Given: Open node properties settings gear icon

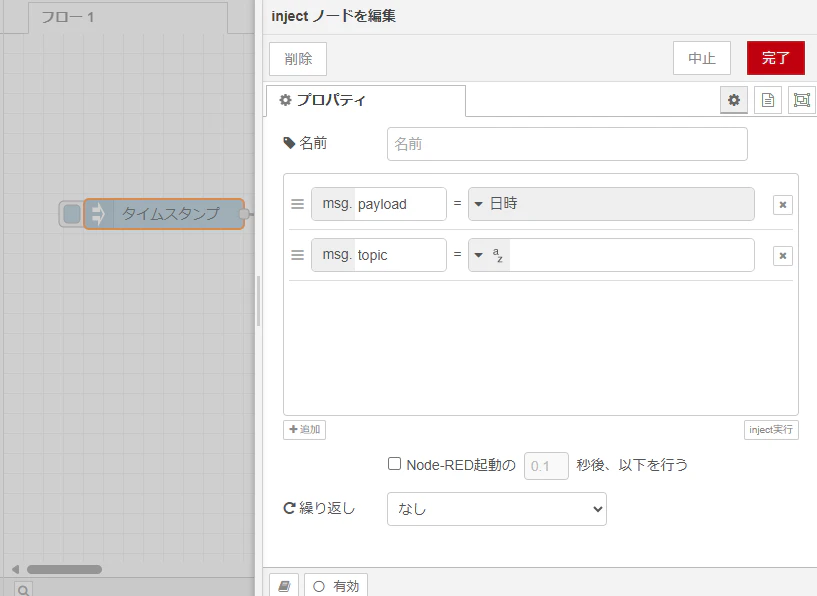Looking at the screenshot, I should pyautogui.click(x=734, y=100).
